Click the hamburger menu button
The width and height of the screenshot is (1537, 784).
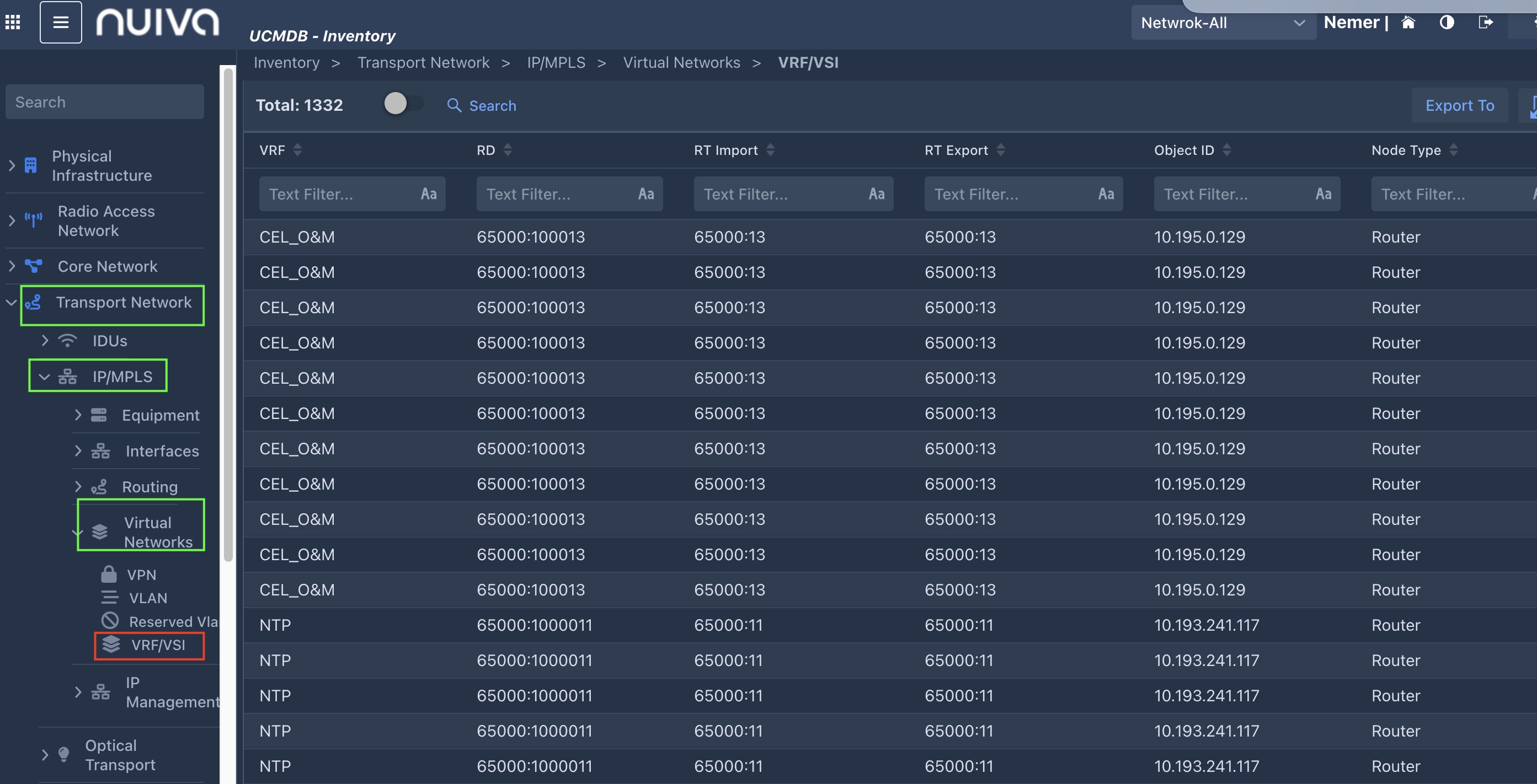tap(60, 23)
